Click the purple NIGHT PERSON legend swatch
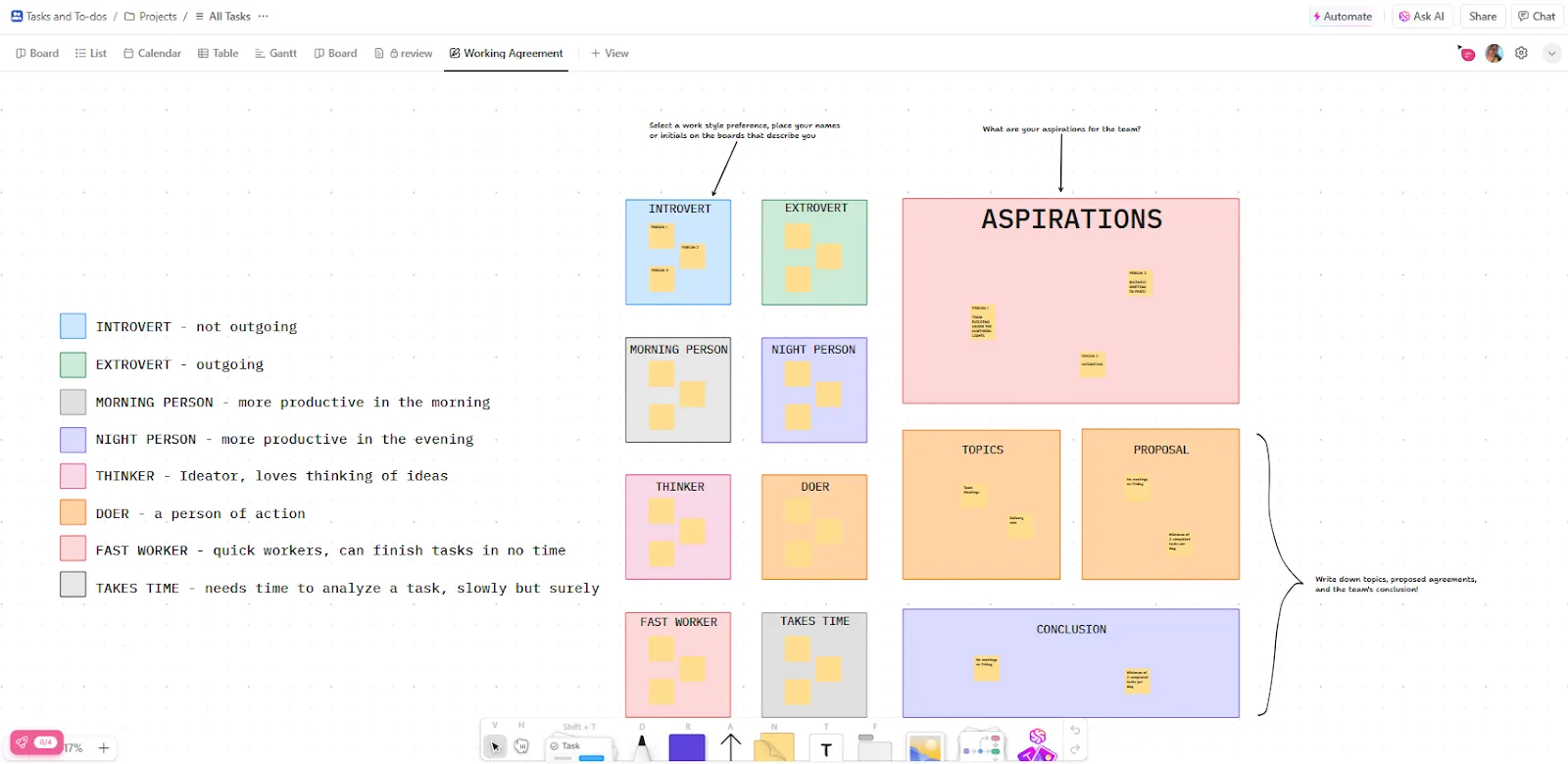The image size is (1568, 764). pos(73,439)
